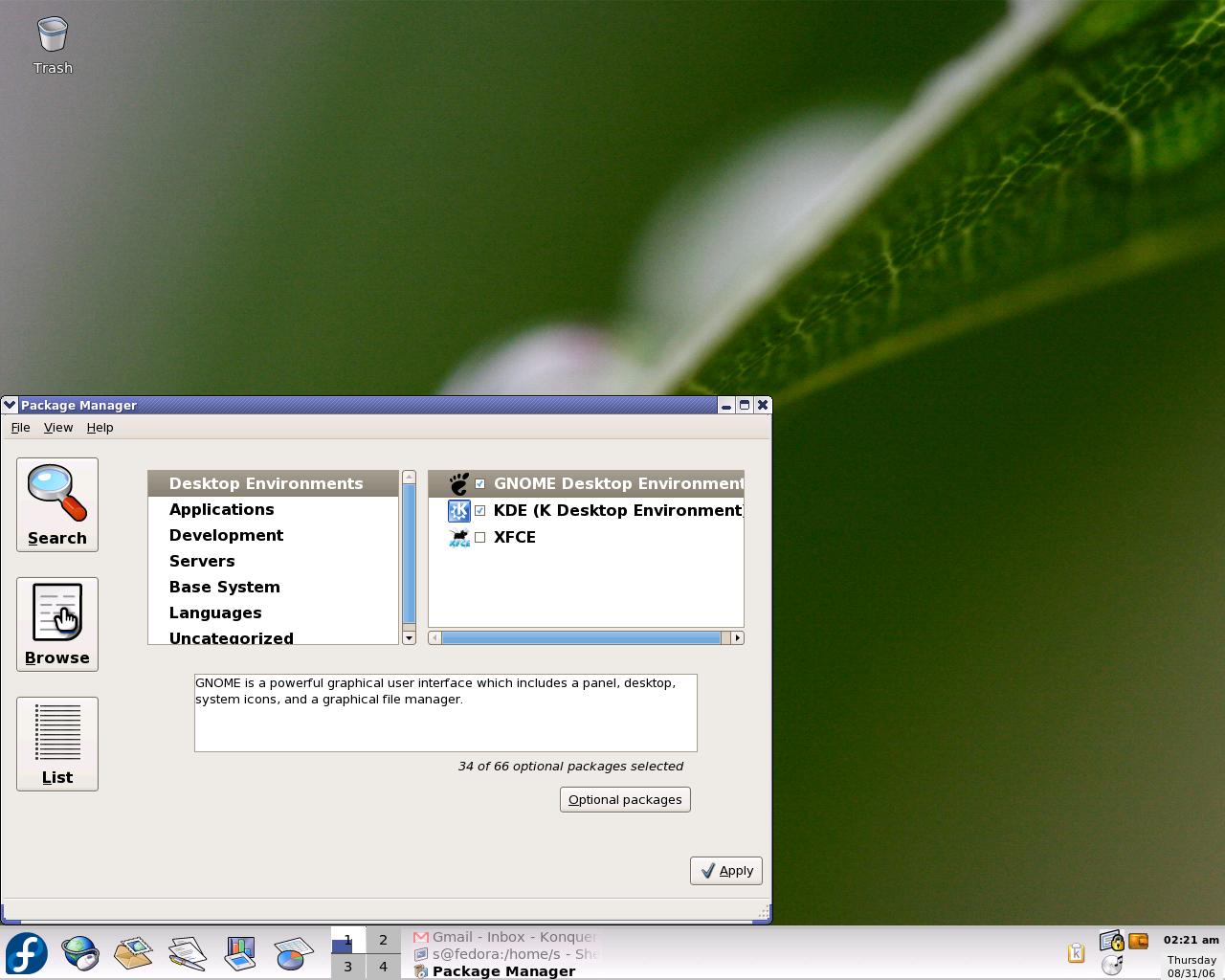Screen dimensions: 1225x980
Task: Switch to virtual desktop 3
Action: pos(347,966)
